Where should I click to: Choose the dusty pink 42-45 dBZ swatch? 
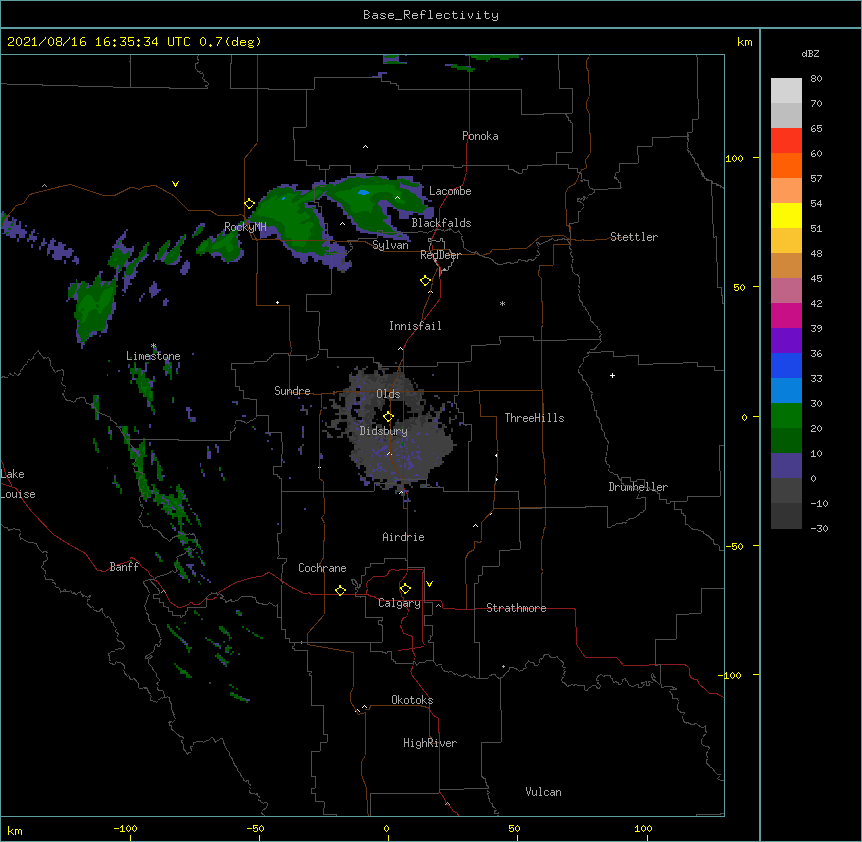(x=786, y=291)
